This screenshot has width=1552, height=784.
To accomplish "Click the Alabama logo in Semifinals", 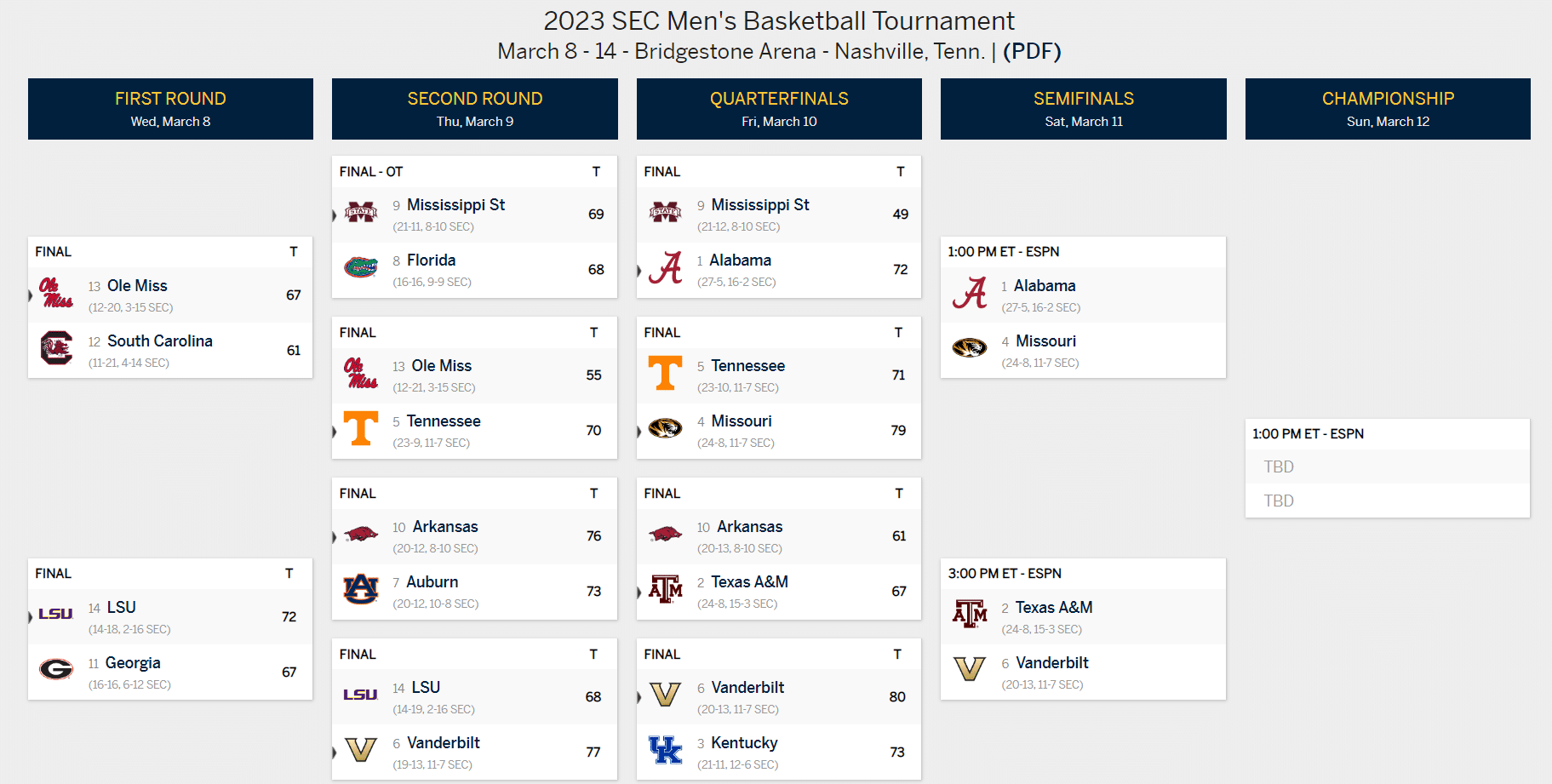I will pyautogui.click(x=970, y=293).
